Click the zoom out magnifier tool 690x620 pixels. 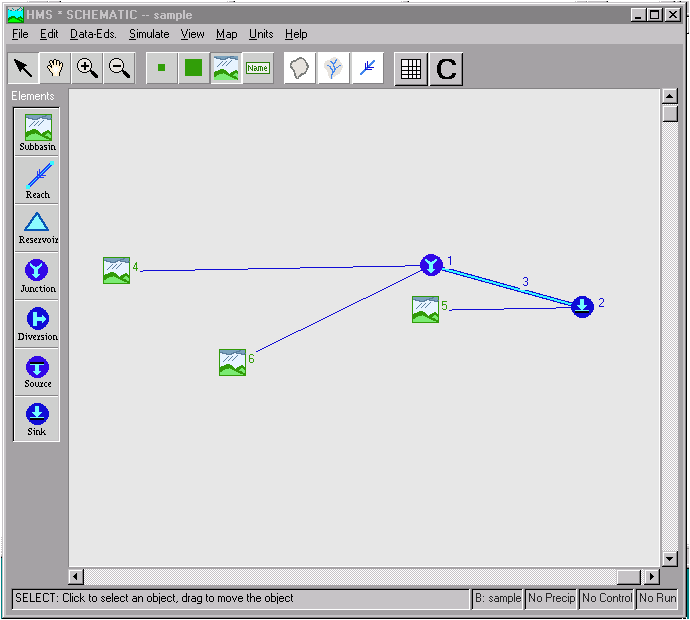(119, 68)
